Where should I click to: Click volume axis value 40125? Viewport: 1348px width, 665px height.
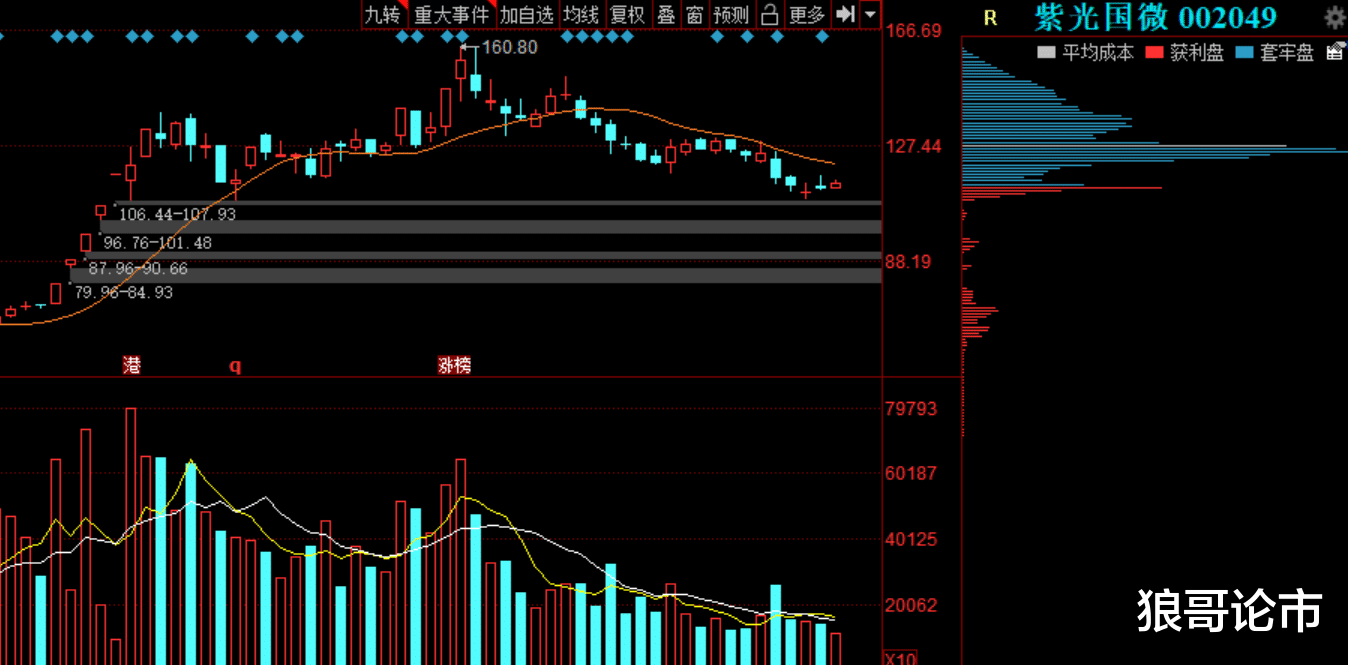pyautogui.click(x=911, y=539)
